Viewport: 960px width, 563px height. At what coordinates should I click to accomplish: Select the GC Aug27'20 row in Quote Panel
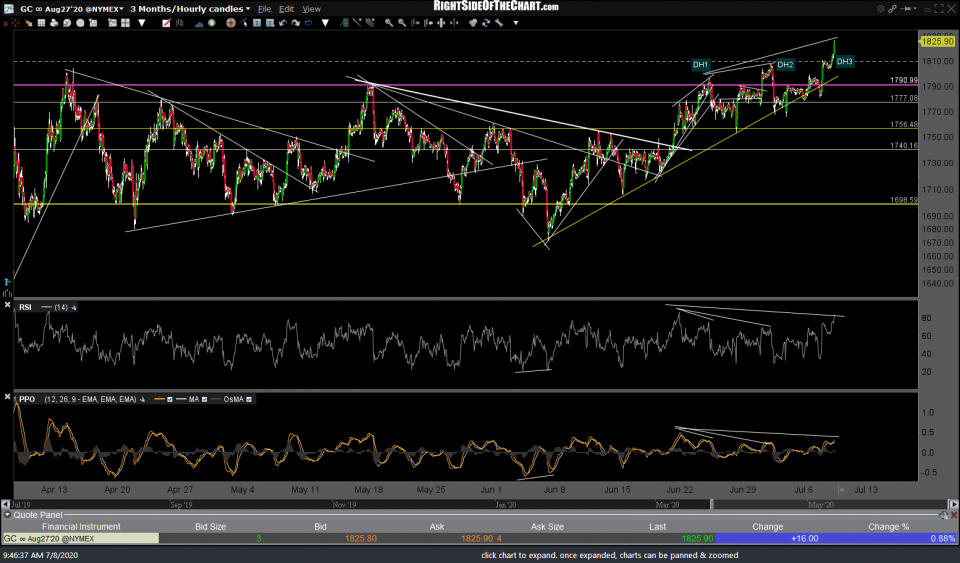80,538
